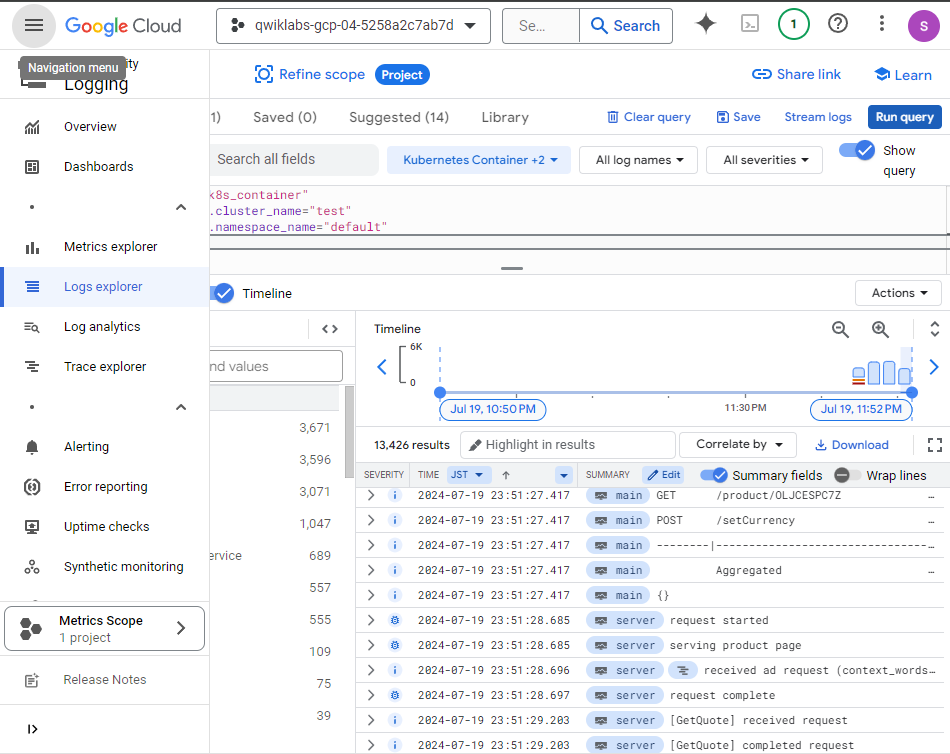Enter full screen results view
The height and width of the screenshot is (754, 950).
934,445
